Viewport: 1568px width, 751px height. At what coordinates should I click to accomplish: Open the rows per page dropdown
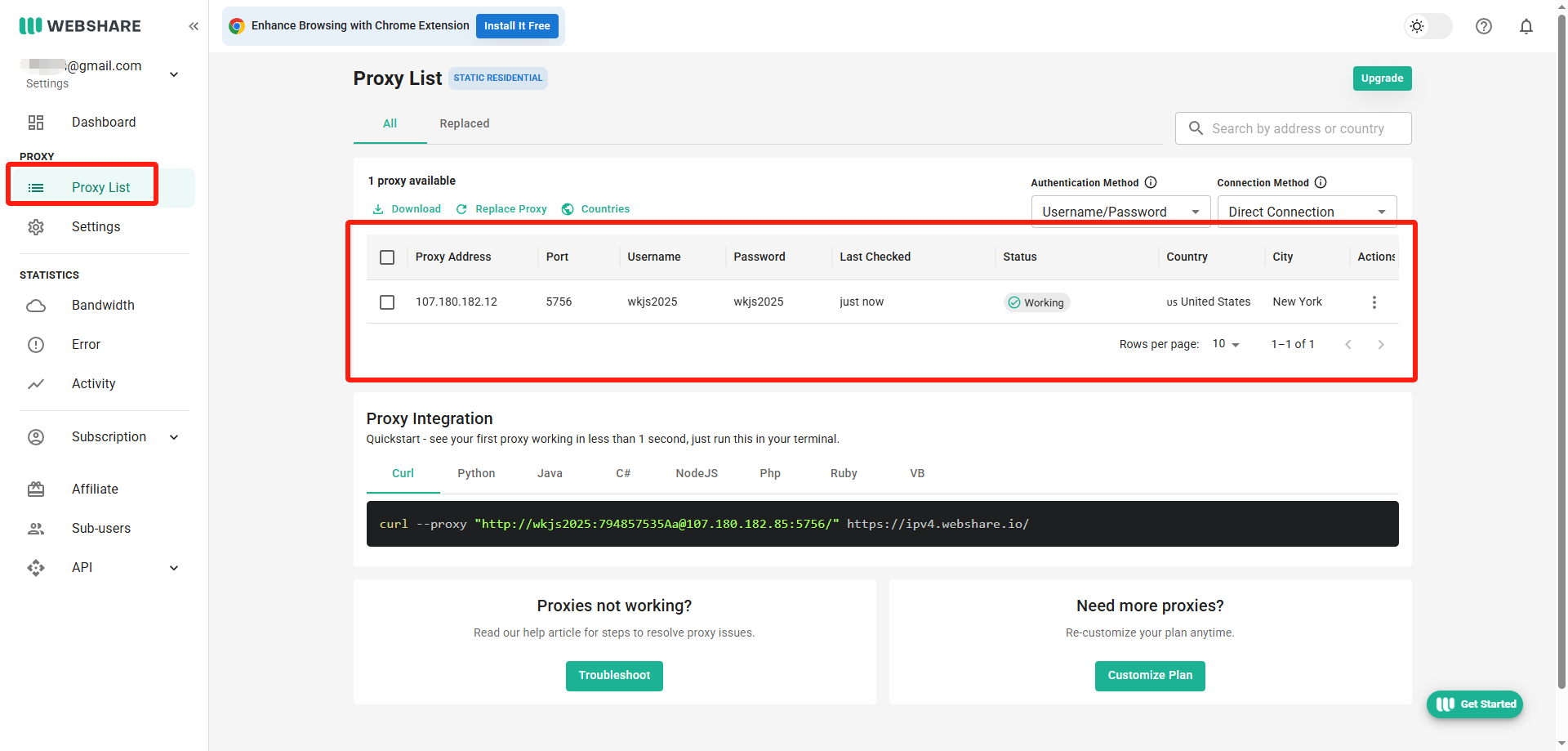click(x=1226, y=344)
